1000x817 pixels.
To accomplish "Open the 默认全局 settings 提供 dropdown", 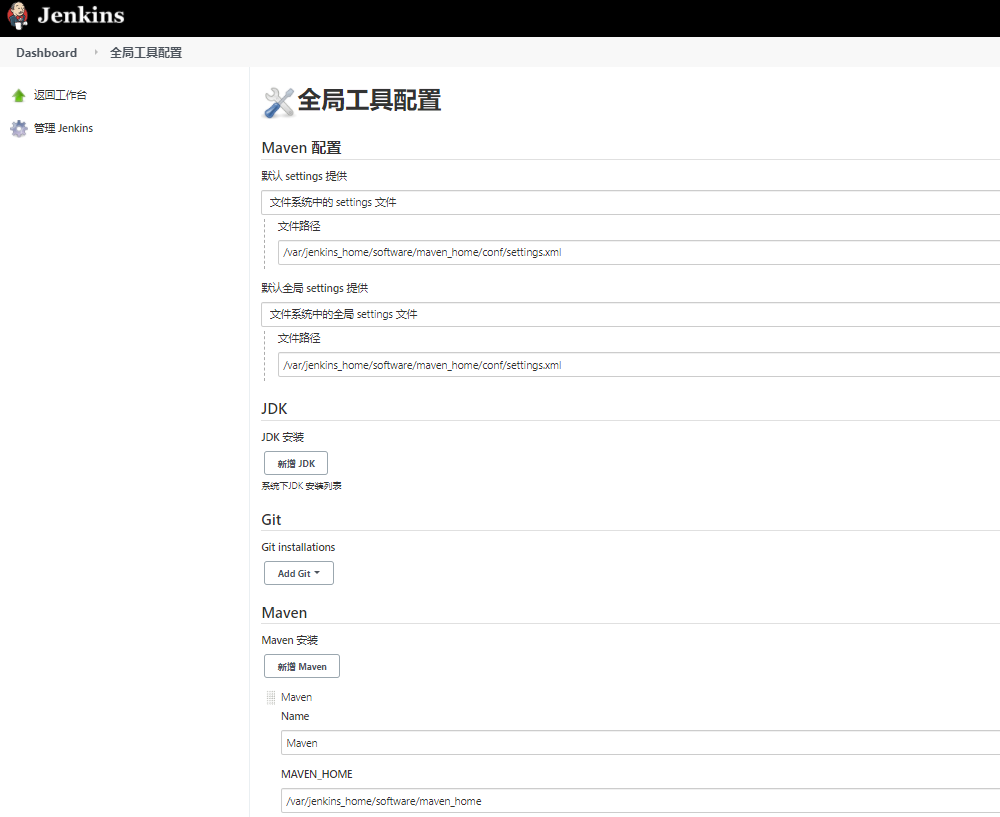I will (630, 314).
